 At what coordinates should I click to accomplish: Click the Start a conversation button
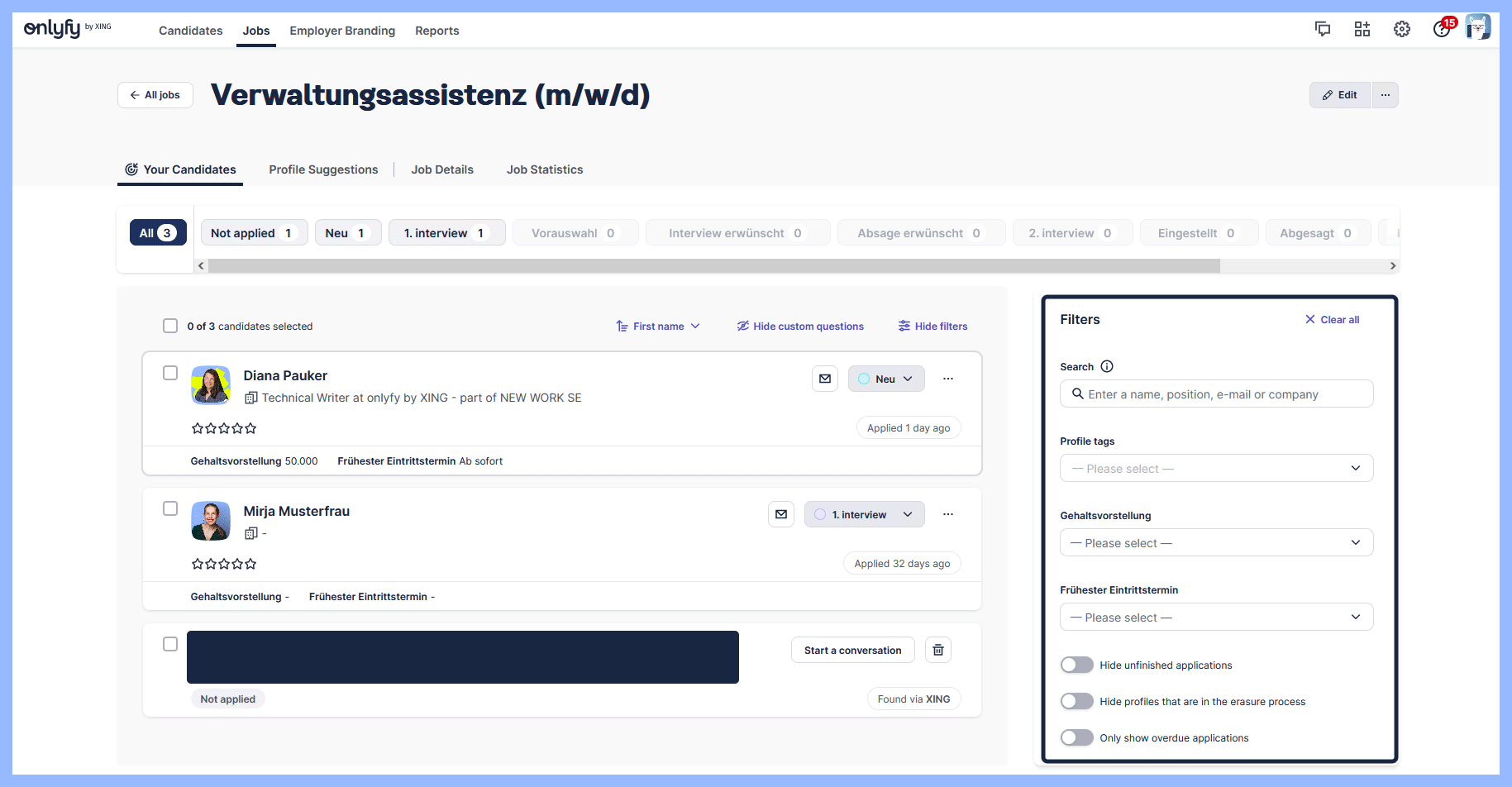coord(852,650)
